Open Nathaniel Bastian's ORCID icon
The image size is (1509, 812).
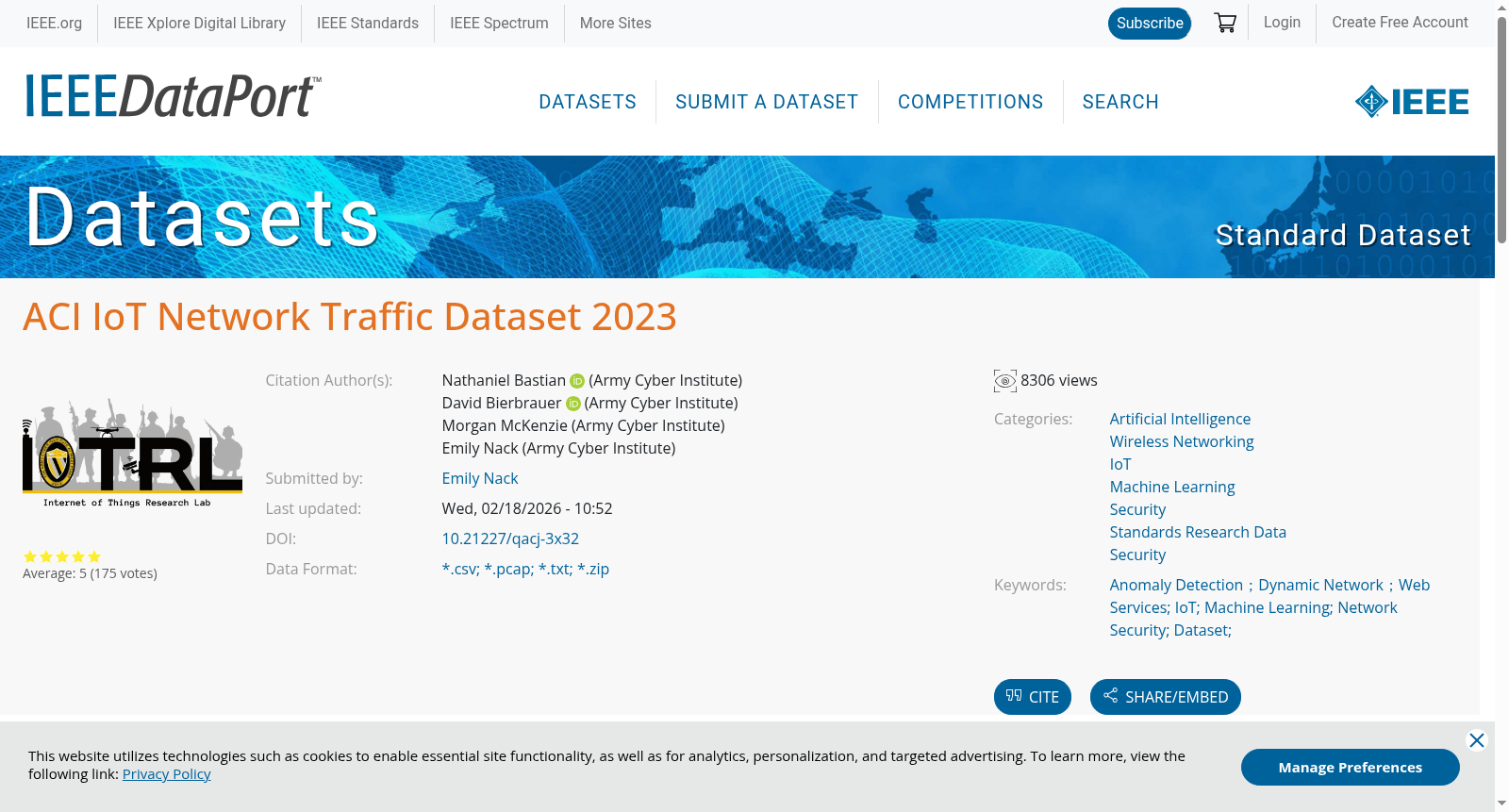coord(577,381)
